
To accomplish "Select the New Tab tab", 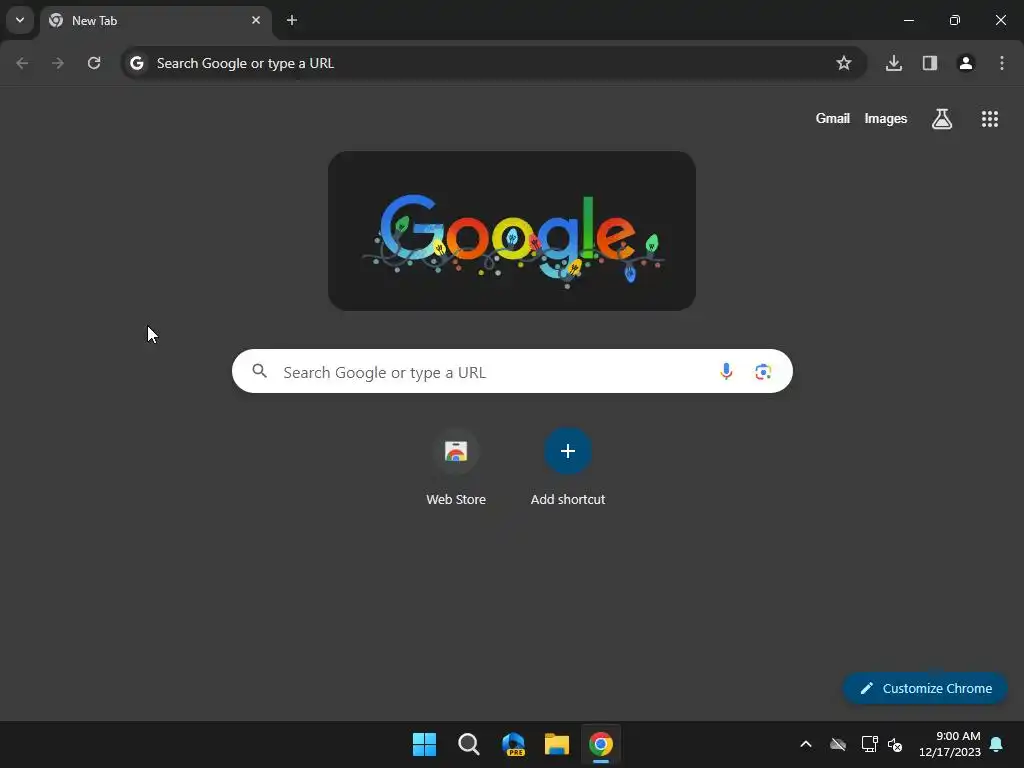I will pyautogui.click(x=155, y=21).
